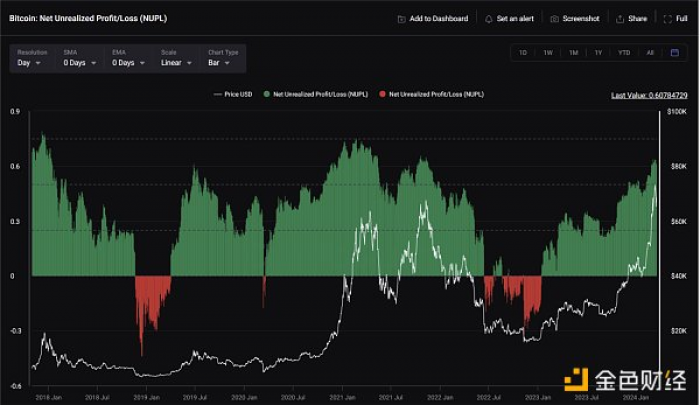This screenshot has width=700, height=405.
Task: Click the Full screen expand icon
Action: 668,19
